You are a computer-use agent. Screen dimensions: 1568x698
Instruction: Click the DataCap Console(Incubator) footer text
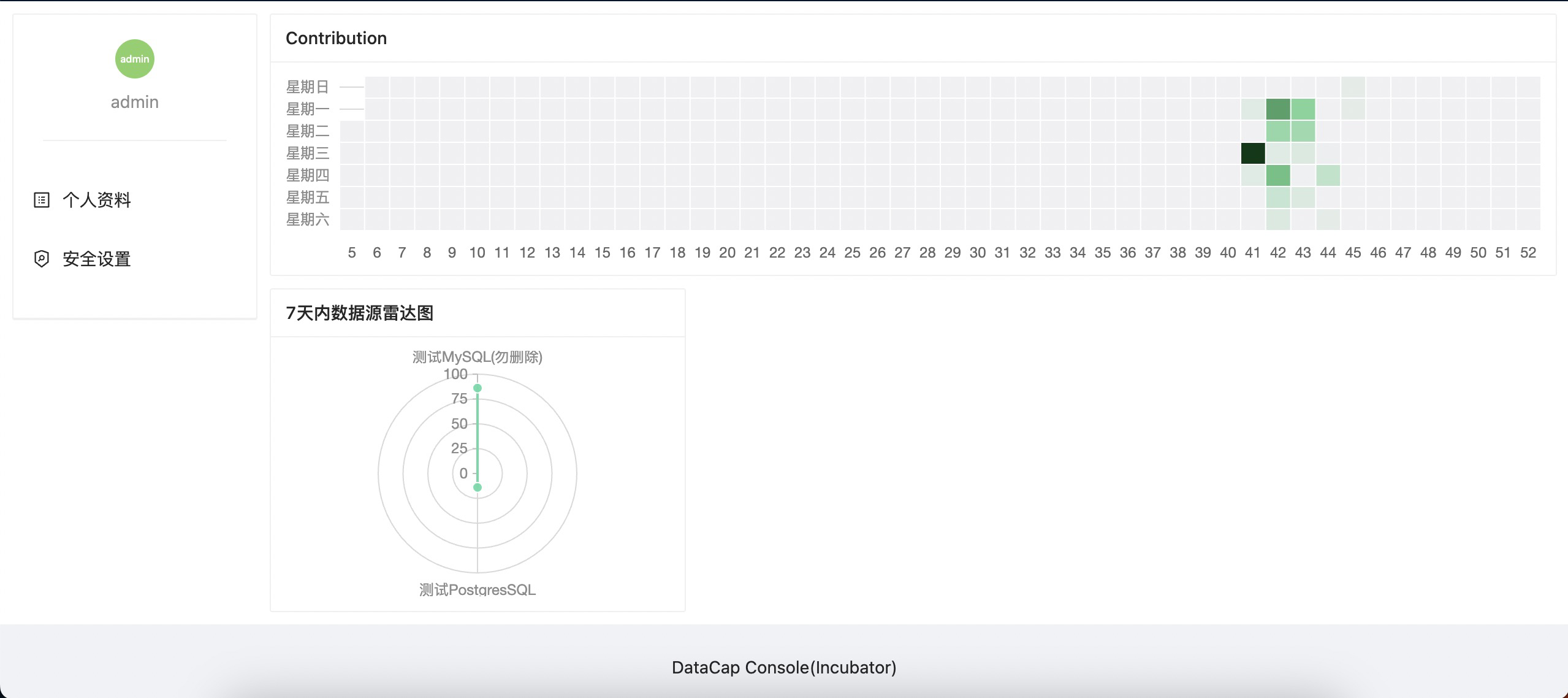point(783,667)
